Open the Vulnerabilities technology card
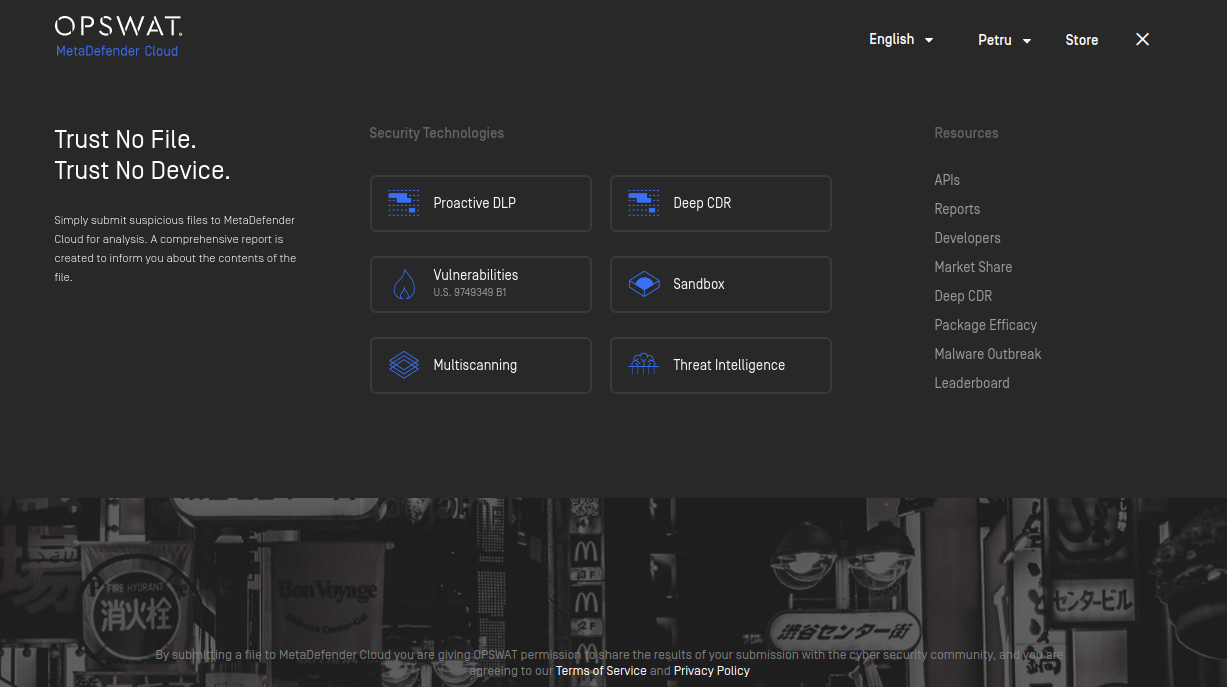Viewport: 1227px width, 687px height. pyautogui.click(x=481, y=284)
